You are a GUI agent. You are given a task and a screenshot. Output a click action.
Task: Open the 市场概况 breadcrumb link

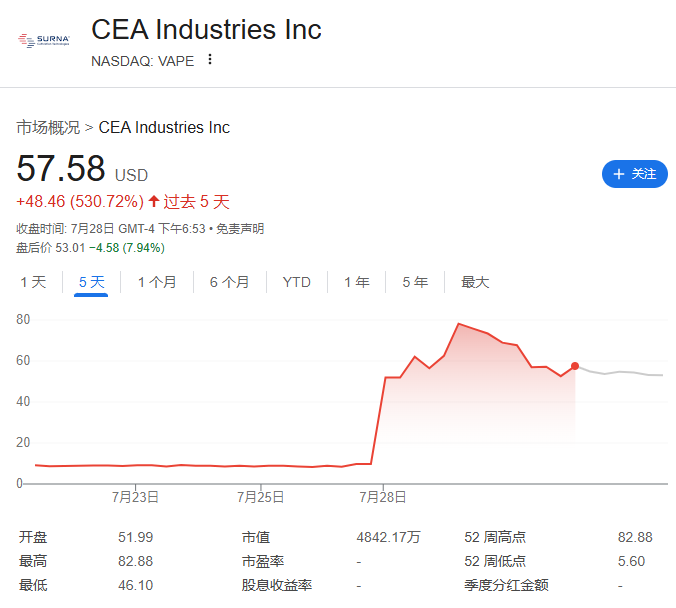(x=48, y=128)
